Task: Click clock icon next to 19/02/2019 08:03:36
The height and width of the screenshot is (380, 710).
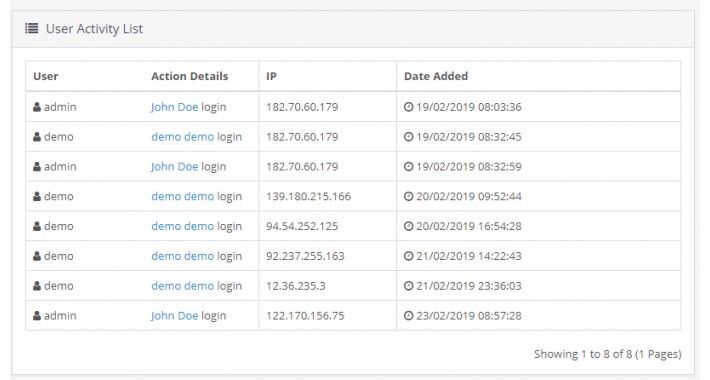Action: (x=408, y=107)
